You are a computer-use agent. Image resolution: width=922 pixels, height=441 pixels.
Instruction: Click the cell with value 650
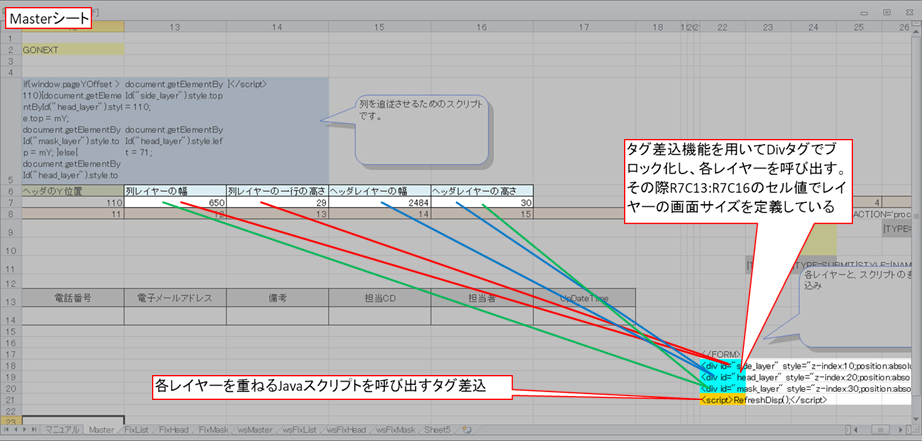tap(175, 202)
